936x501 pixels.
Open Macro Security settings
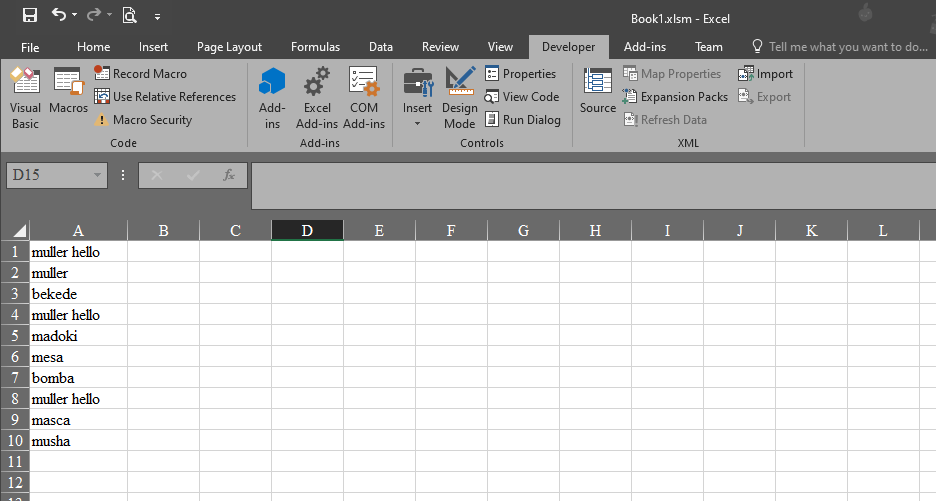click(x=143, y=119)
